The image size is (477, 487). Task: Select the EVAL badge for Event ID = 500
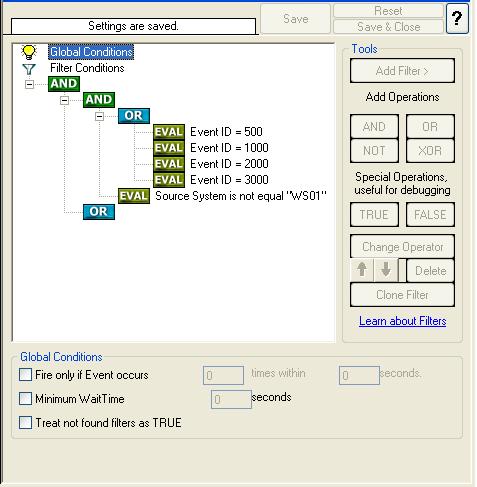click(169, 132)
